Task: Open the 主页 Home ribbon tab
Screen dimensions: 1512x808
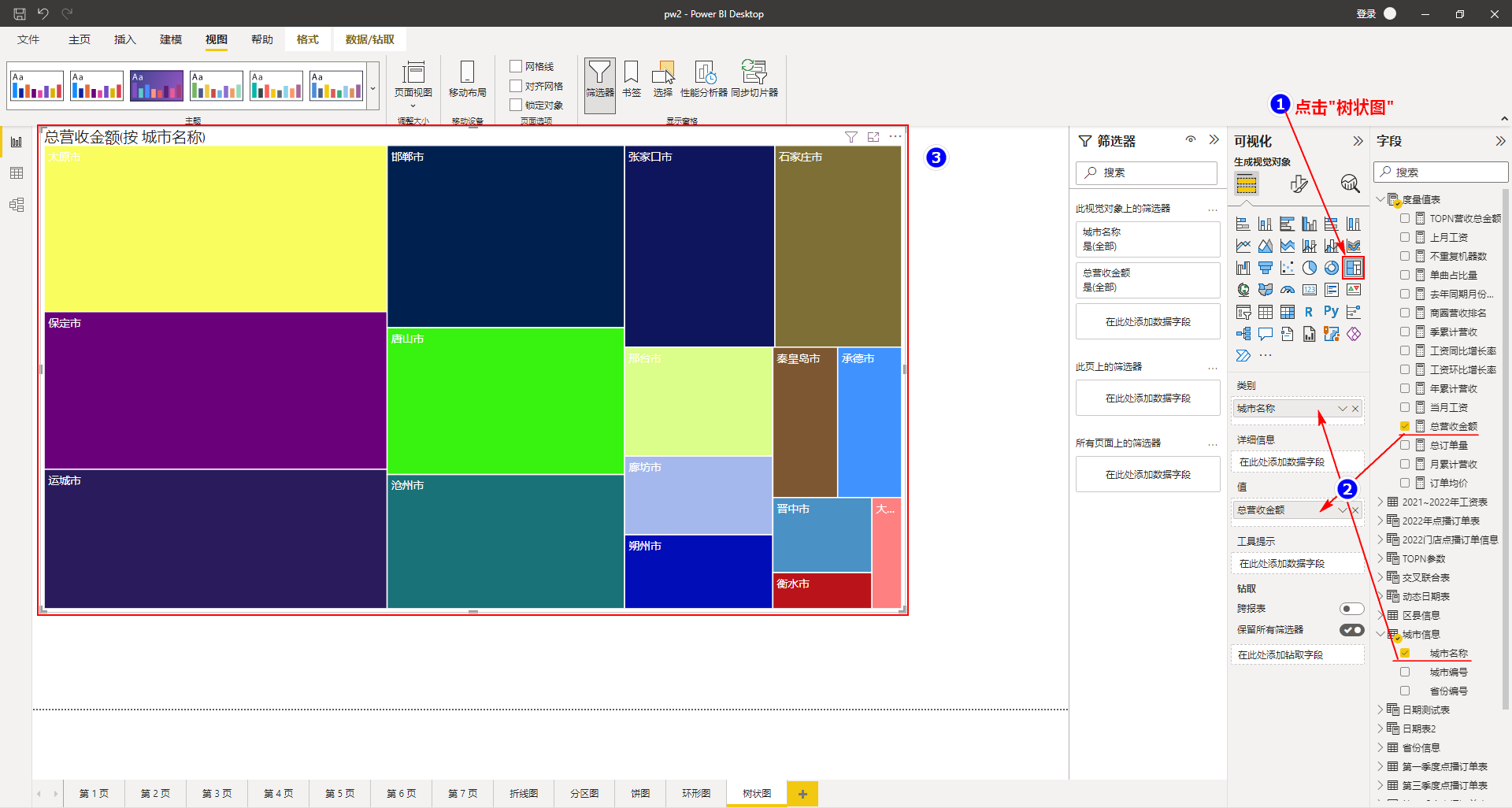Action: pos(80,39)
